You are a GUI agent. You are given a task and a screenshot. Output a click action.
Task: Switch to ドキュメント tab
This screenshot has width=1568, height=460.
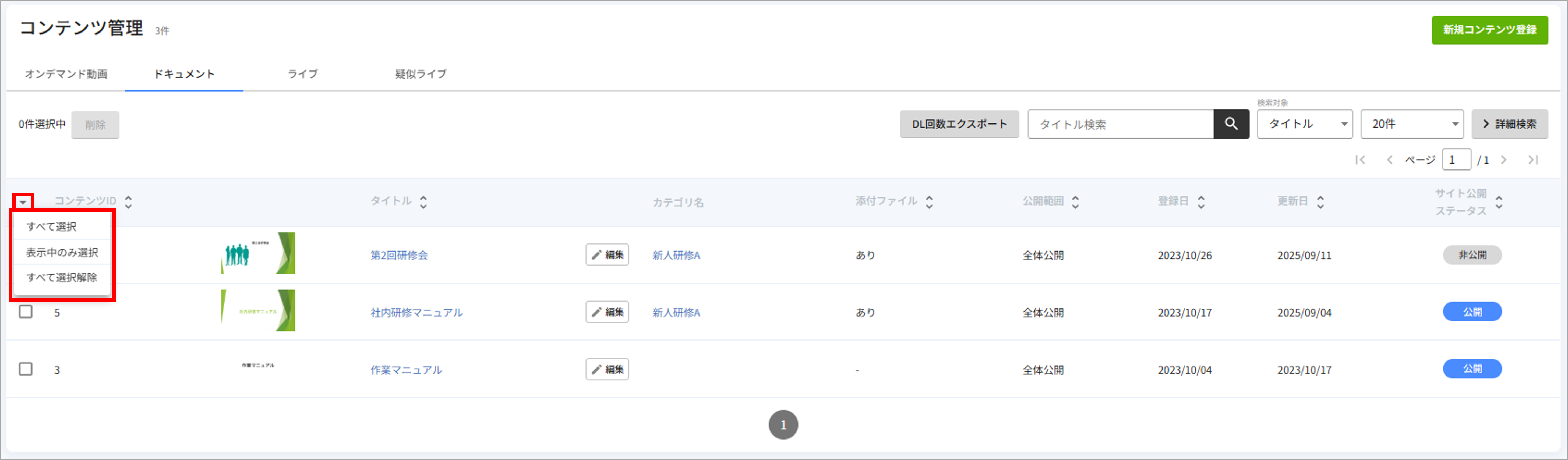pos(184,74)
